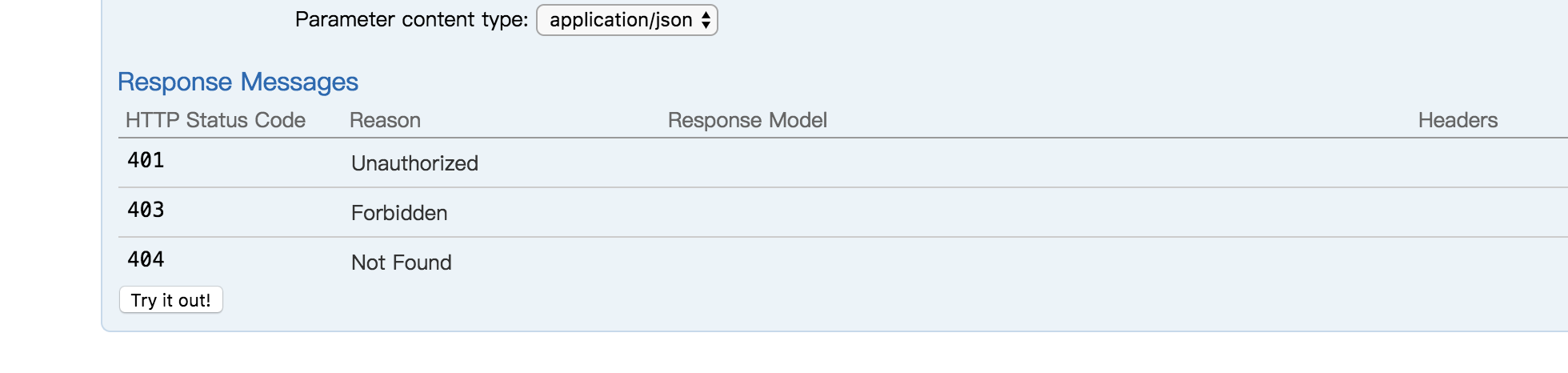Click the Response Messages heading

coord(238,82)
